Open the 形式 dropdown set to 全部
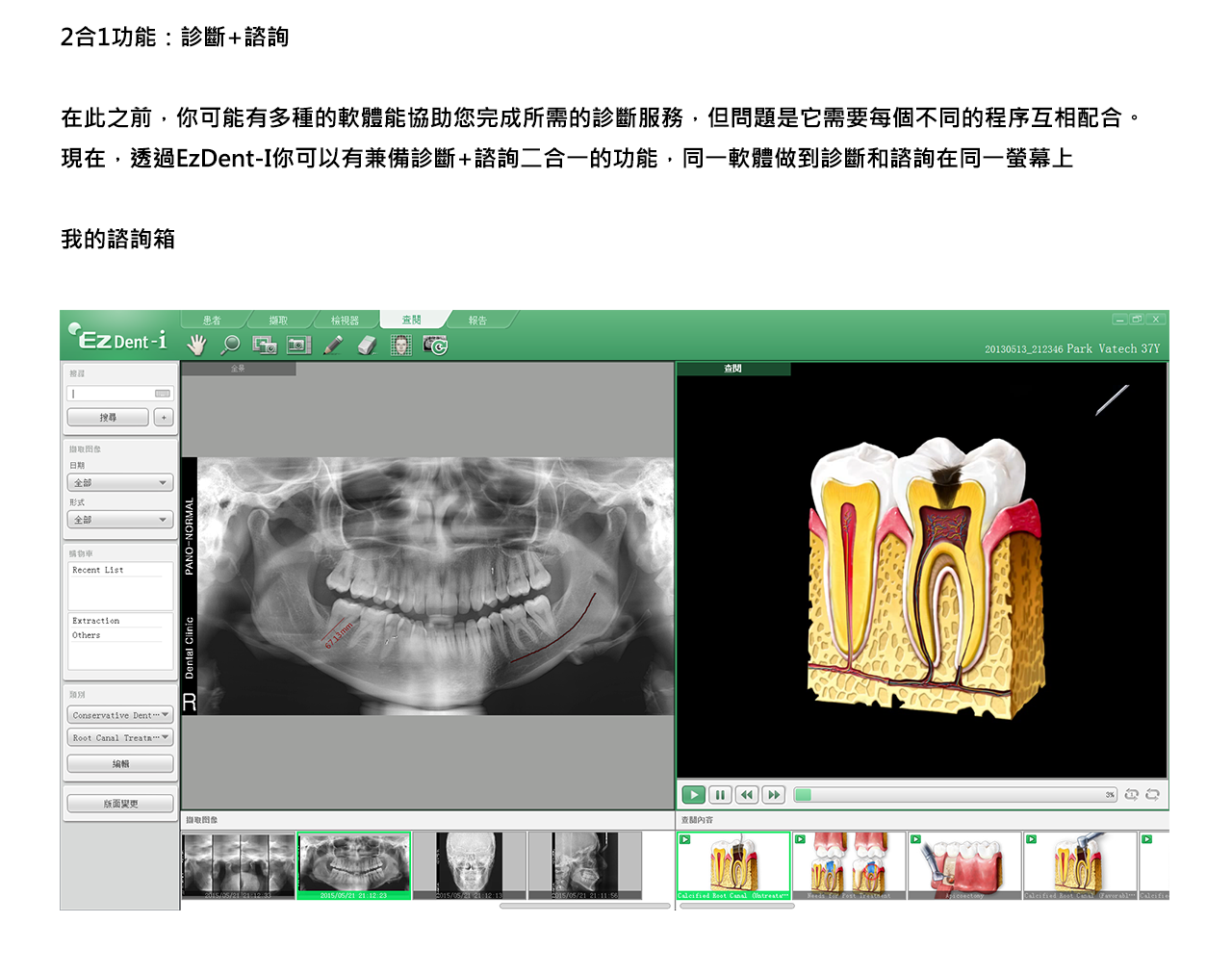Viewport: 1232px width, 974px height. click(120, 520)
